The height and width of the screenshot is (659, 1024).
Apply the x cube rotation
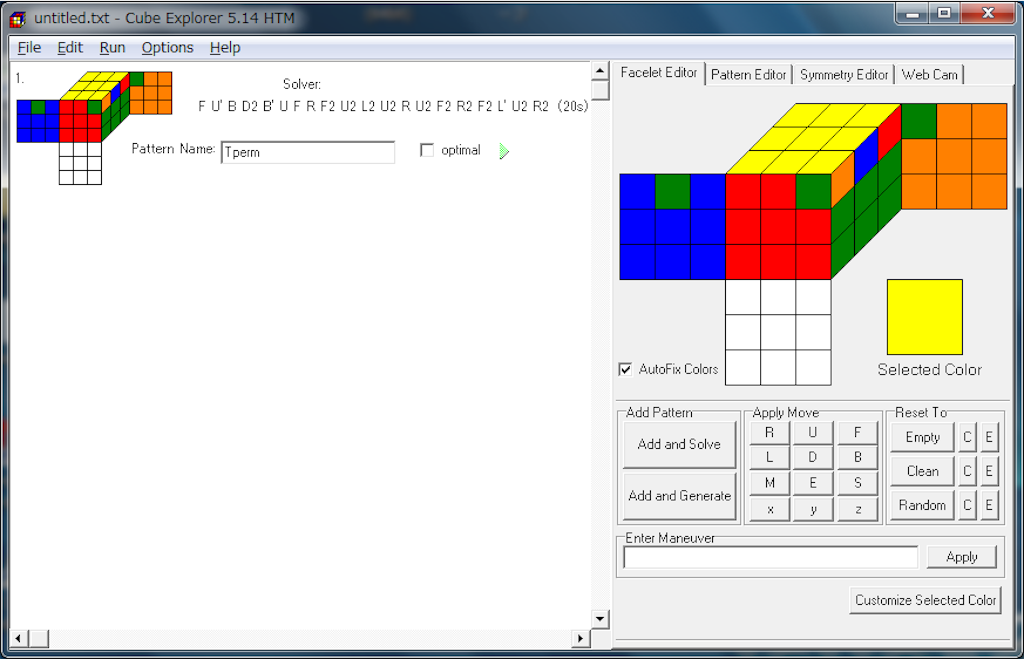769,509
